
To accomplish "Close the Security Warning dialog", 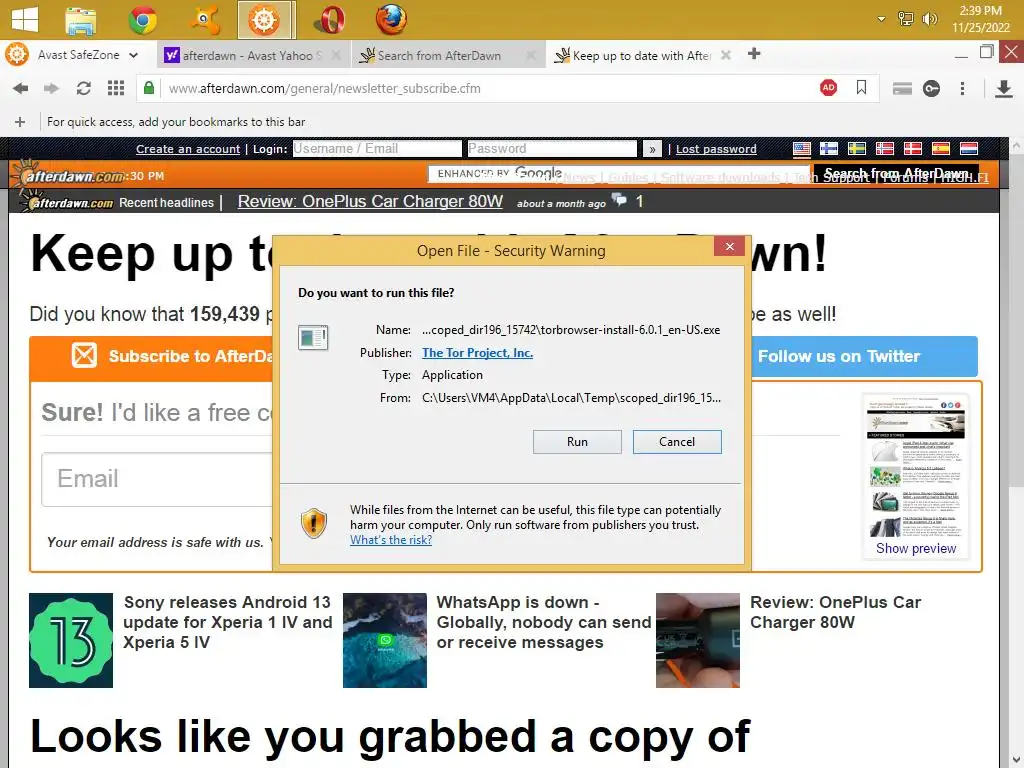I will (x=729, y=246).
